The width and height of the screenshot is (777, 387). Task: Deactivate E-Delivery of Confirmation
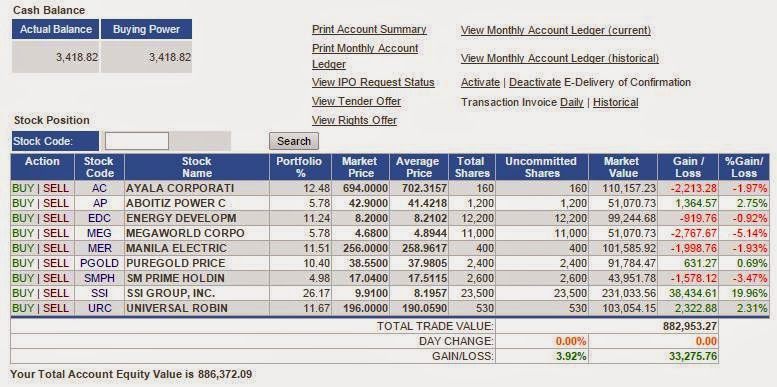pyautogui.click(x=535, y=82)
